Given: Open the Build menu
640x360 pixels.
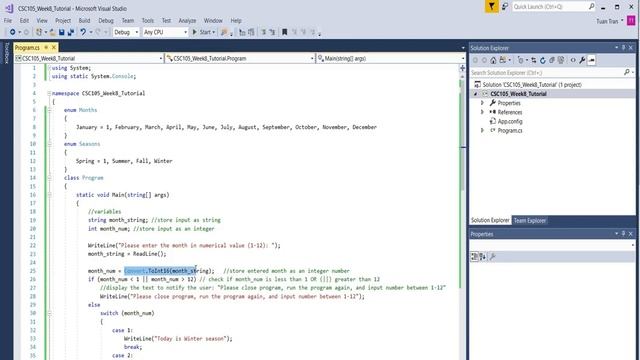Looking at the screenshot, I should 84,20.
